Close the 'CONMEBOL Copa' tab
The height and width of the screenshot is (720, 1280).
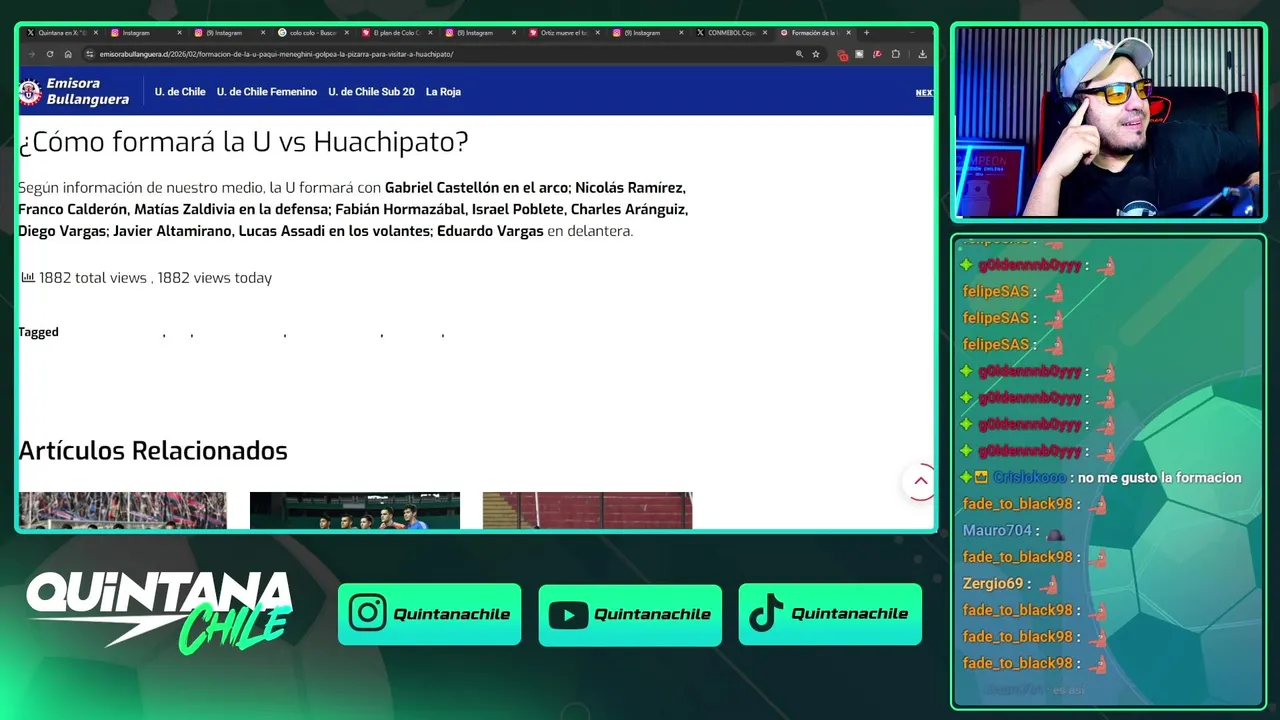point(765,33)
